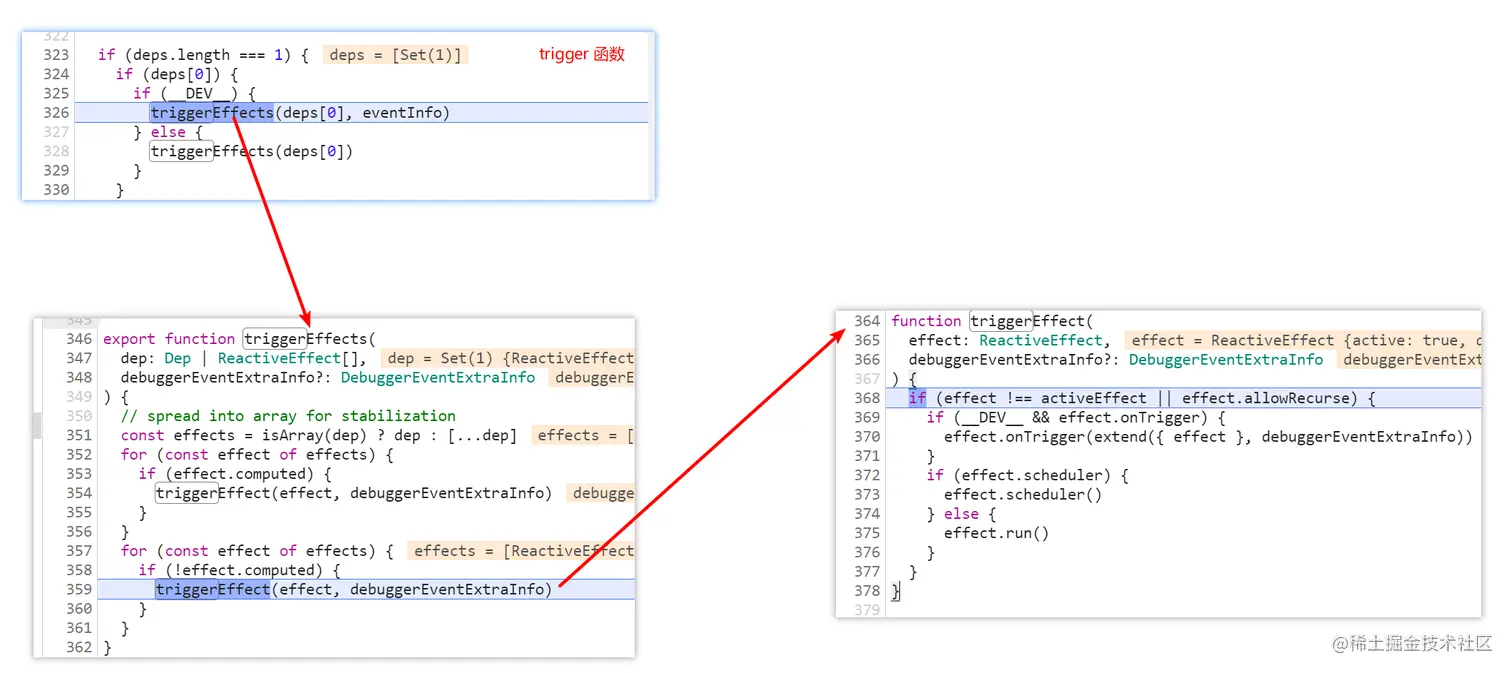Click 'export function' keywords on line 346
The width and height of the screenshot is (1512, 673).
[x=169, y=339]
